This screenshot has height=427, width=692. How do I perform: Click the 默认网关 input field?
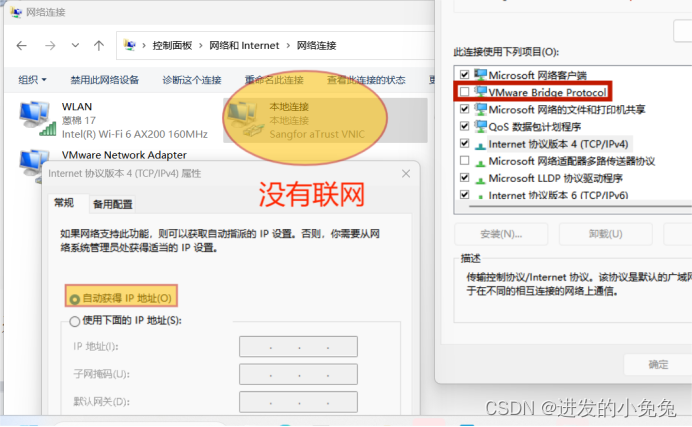pos(298,402)
